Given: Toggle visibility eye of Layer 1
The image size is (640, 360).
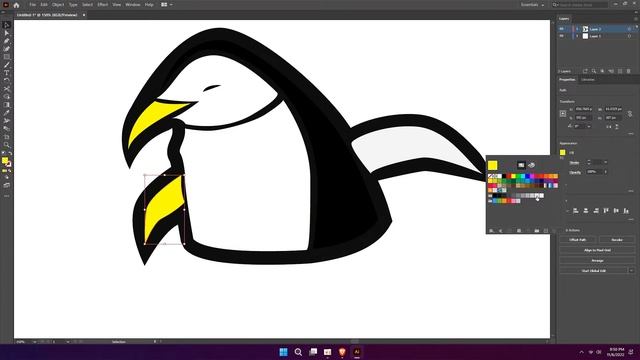Looking at the screenshot, I should (x=562, y=36).
